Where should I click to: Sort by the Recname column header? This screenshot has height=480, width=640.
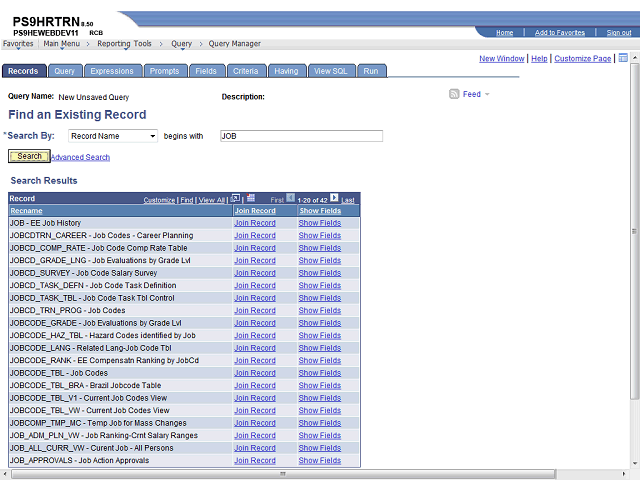[x=27, y=211]
